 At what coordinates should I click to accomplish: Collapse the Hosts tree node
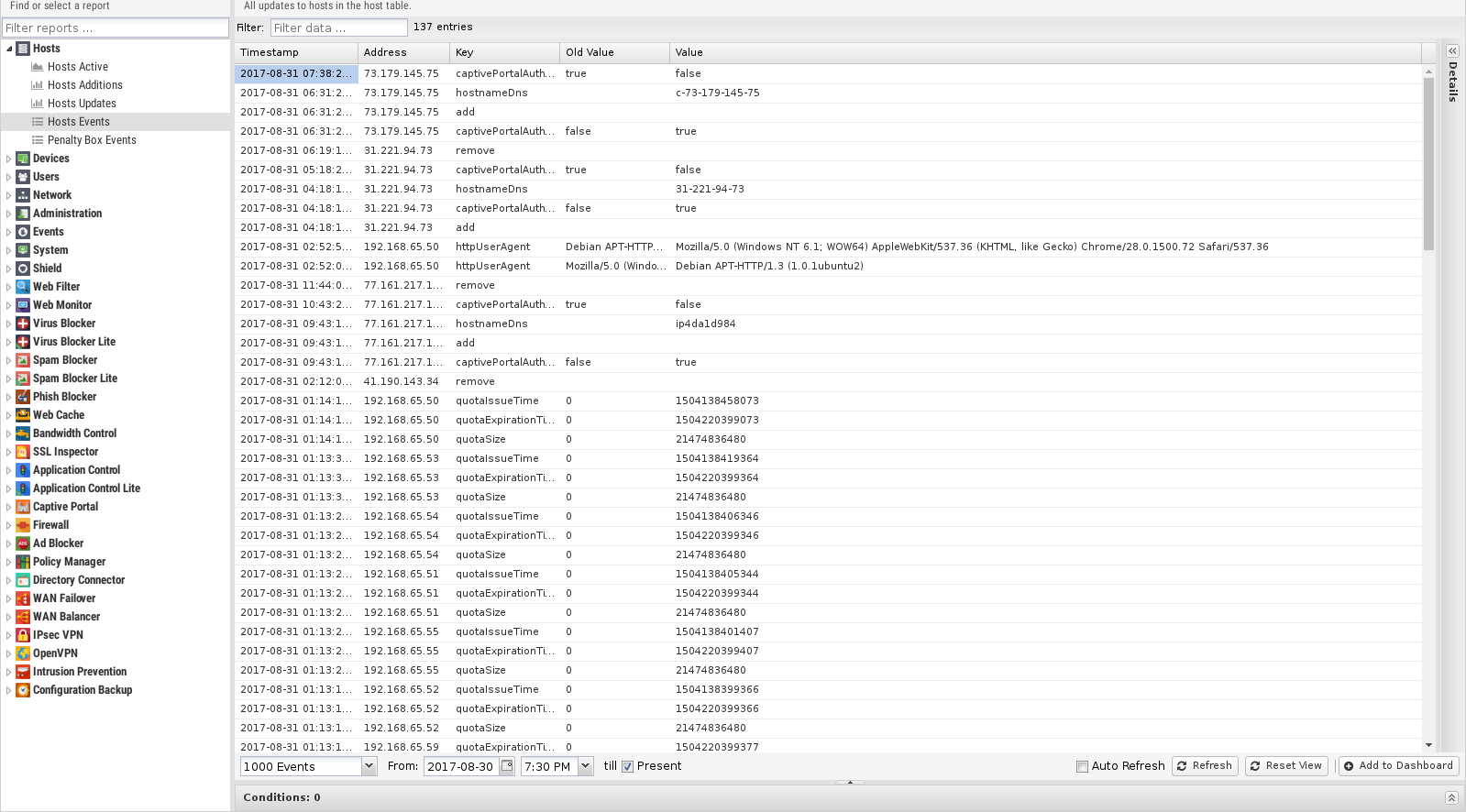[x=9, y=49]
